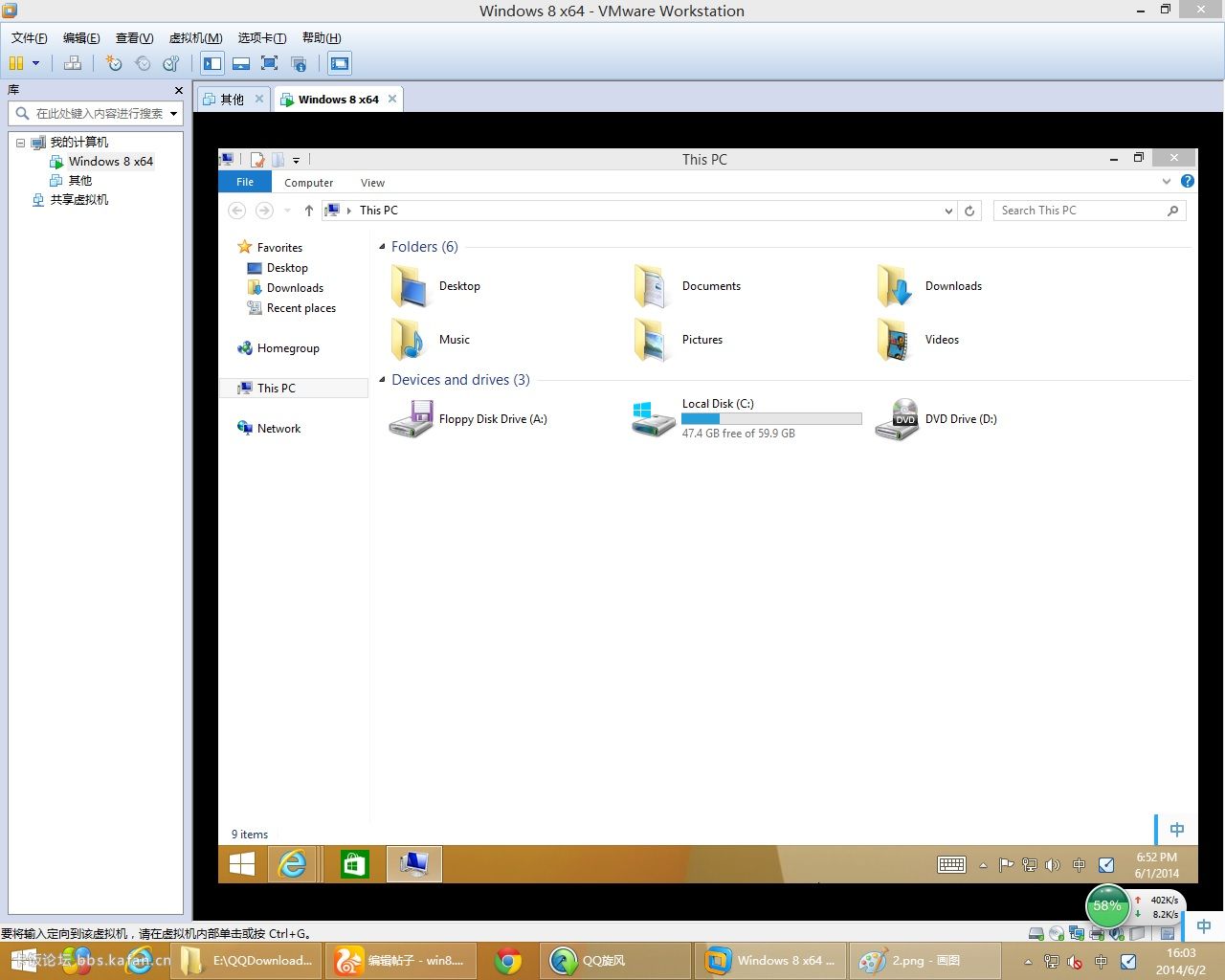
Task: Click the Properties icon in quick access toolbar
Action: coord(256,160)
